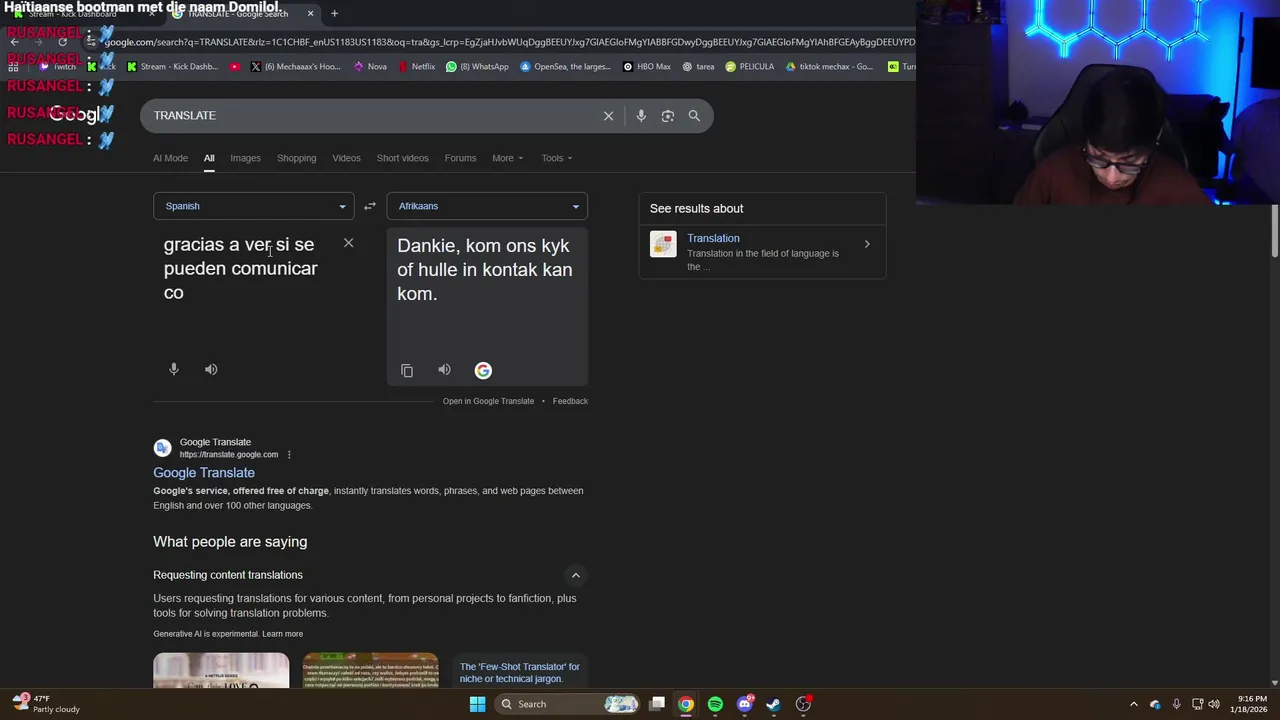Open the Afrikaans target language dropdown

(x=487, y=206)
